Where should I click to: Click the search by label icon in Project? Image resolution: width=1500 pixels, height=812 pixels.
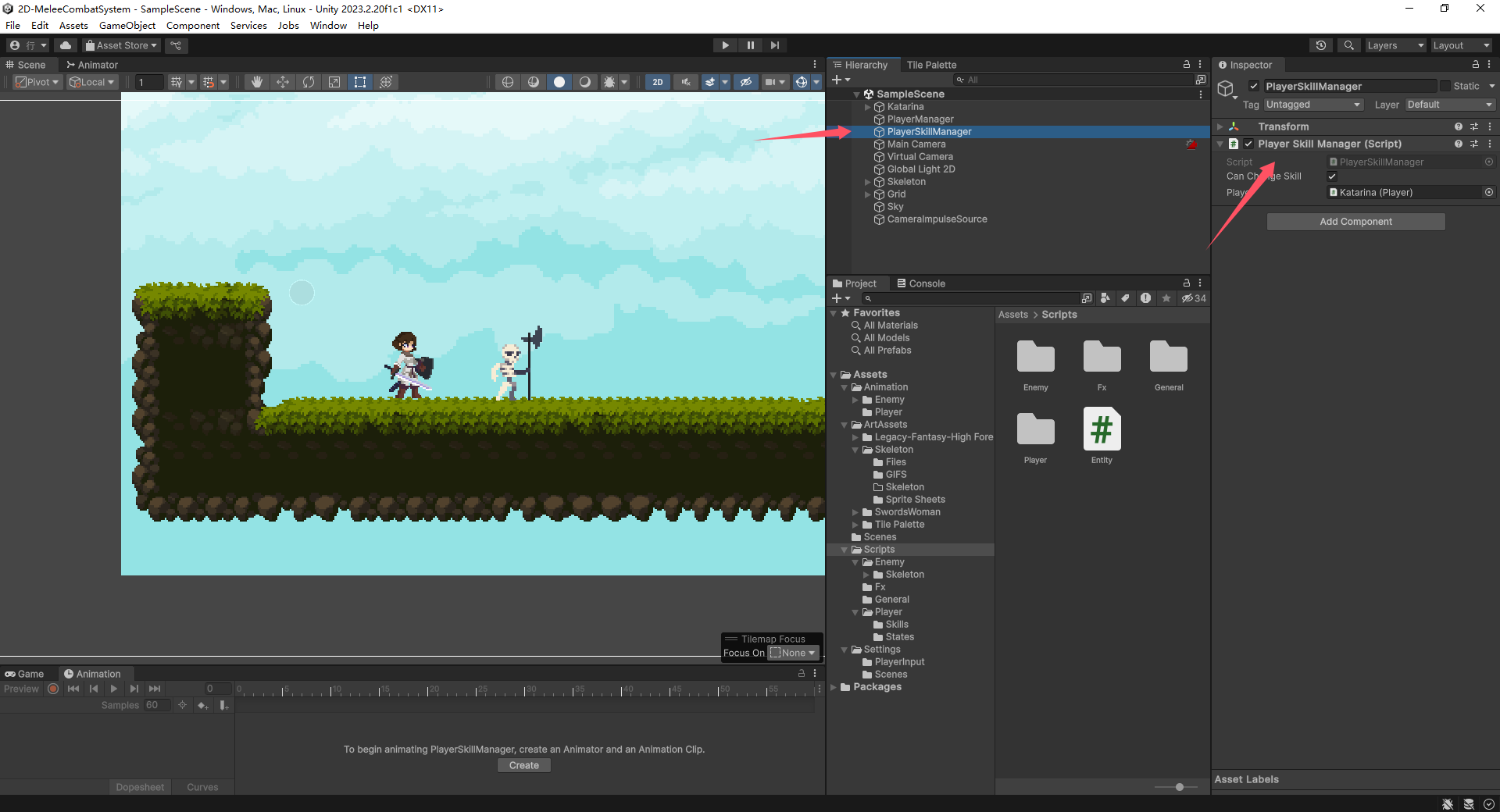click(x=1125, y=298)
